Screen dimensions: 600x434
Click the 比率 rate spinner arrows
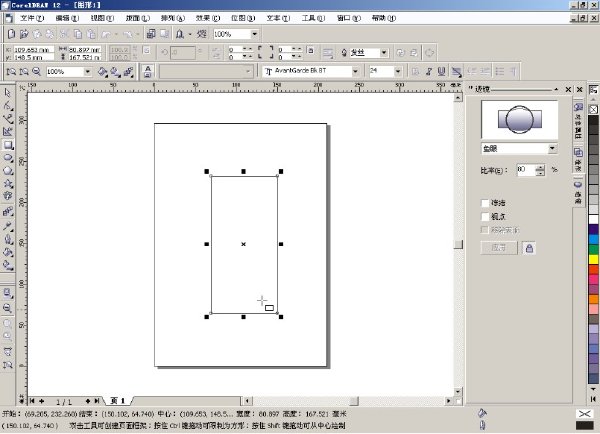click(x=540, y=170)
